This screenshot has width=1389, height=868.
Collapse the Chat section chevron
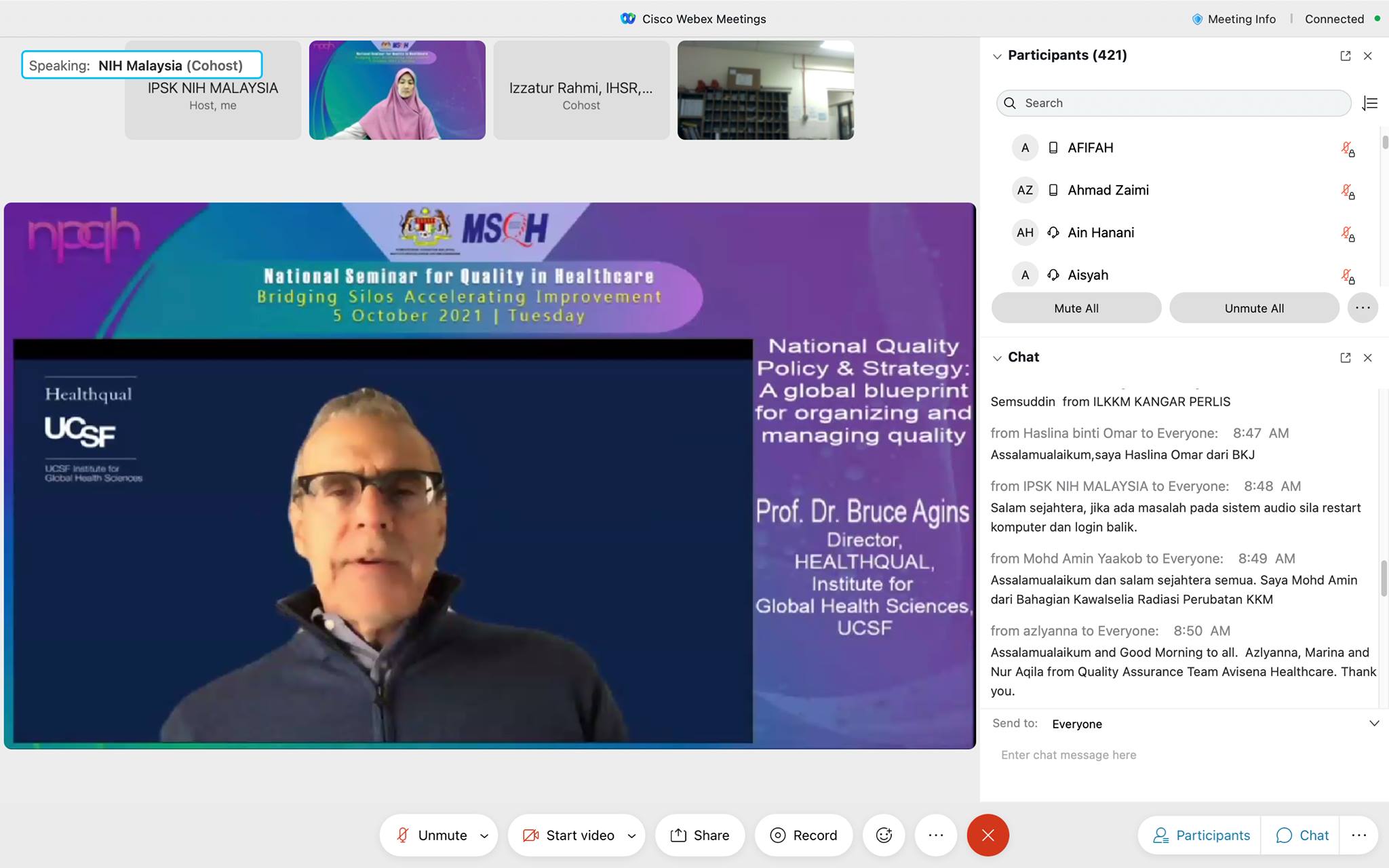(x=997, y=357)
